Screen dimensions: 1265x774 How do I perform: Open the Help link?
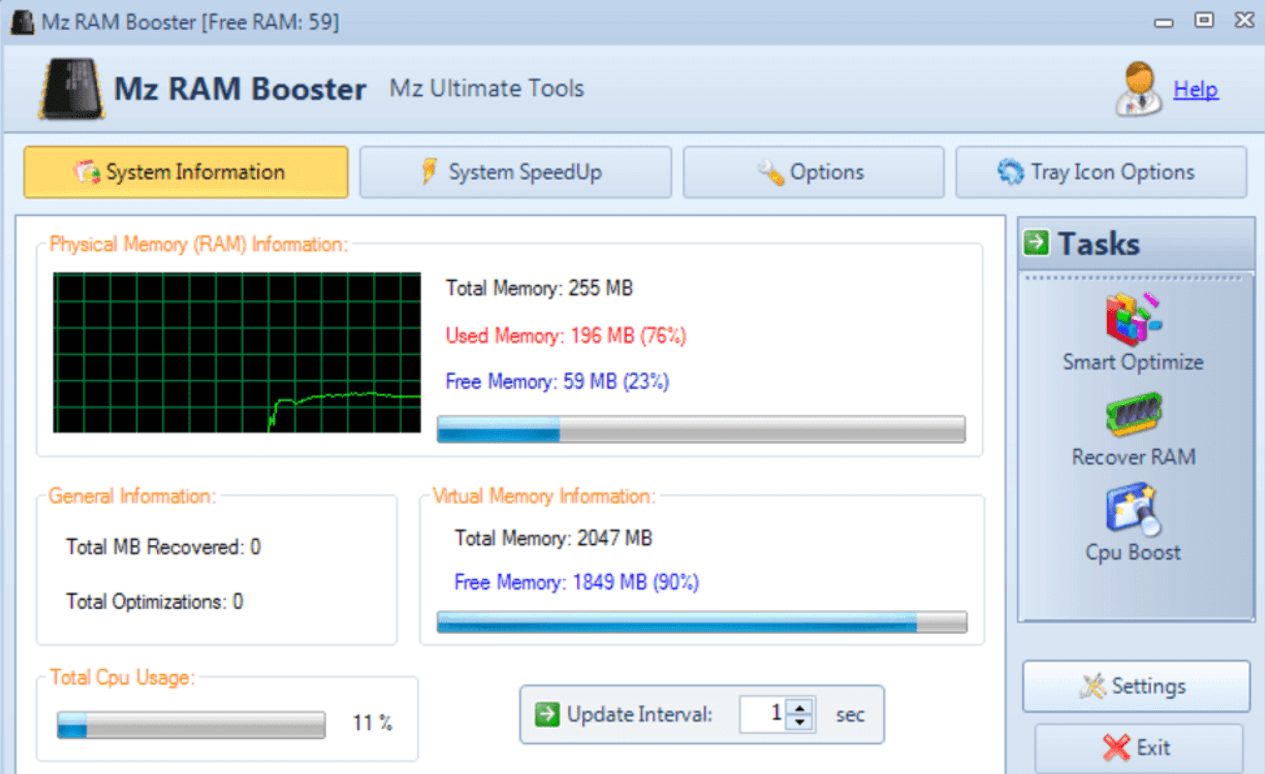[1195, 89]
